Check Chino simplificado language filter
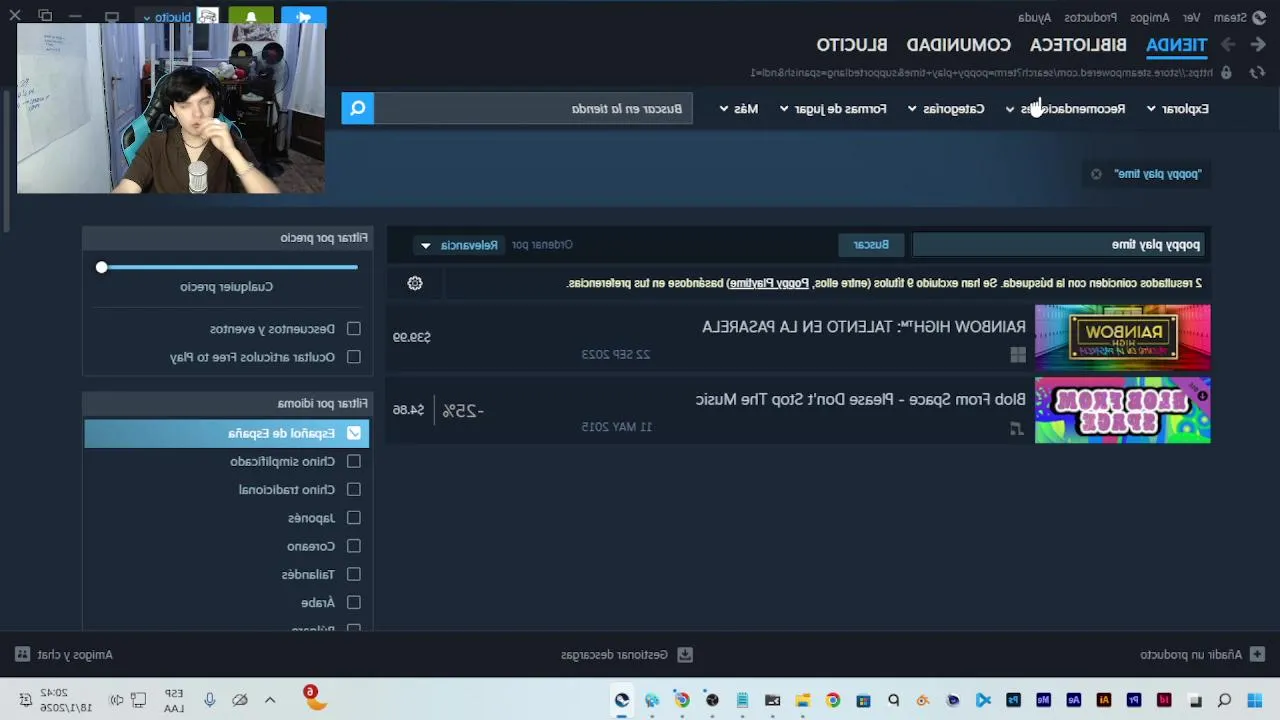Viewport: 1280px width, 720px height. coord(354,461)
